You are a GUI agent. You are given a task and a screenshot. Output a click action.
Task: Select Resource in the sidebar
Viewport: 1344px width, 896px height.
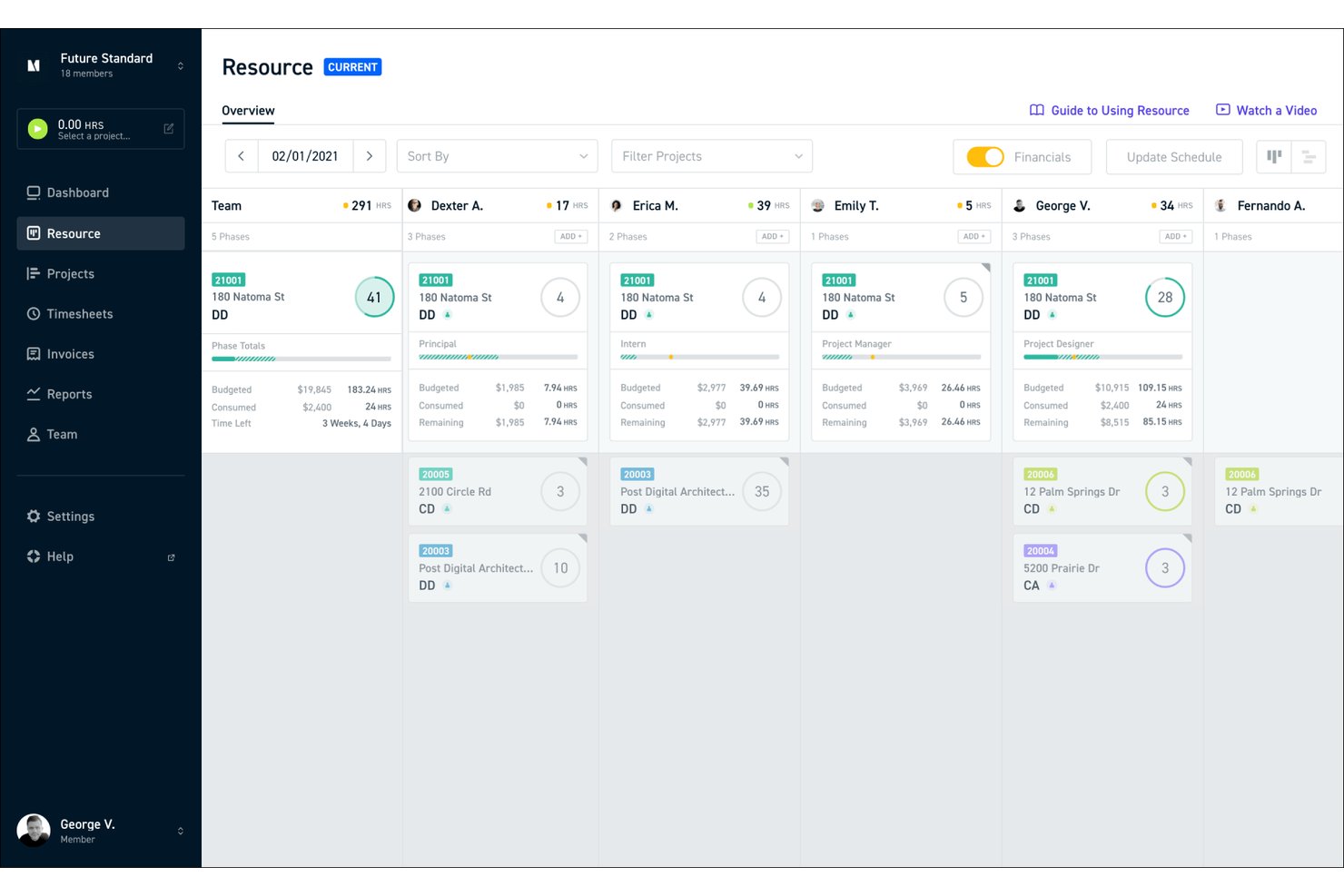tap(100, 233)
